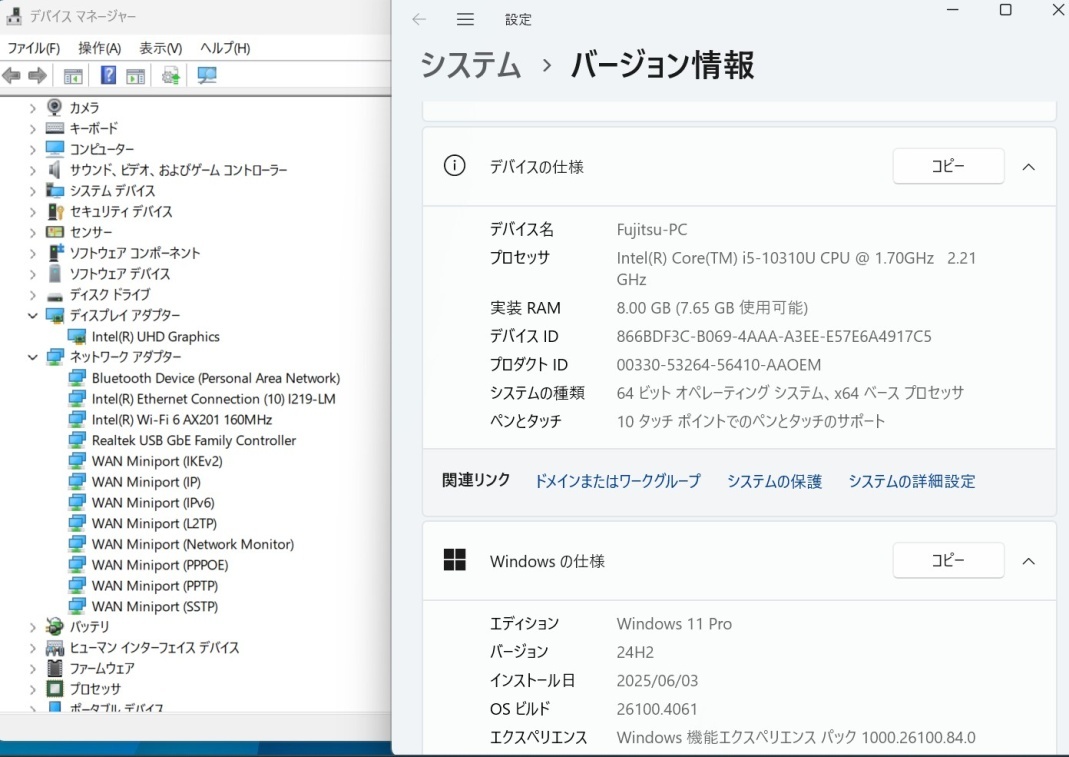Expand the カメラ tree node
Screen dimensions: 1069x757
[x=32, y=108]
